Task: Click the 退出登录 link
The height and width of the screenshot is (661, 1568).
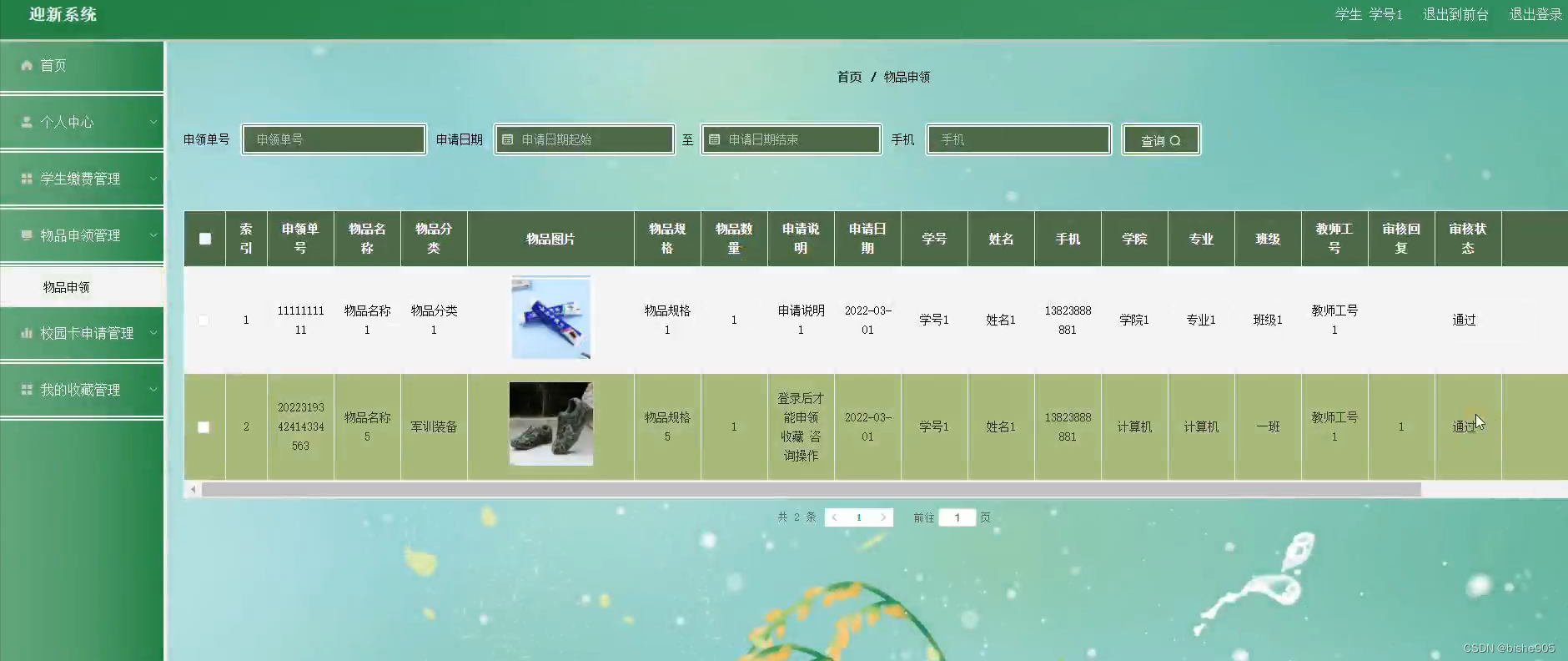Action: 1535,14
